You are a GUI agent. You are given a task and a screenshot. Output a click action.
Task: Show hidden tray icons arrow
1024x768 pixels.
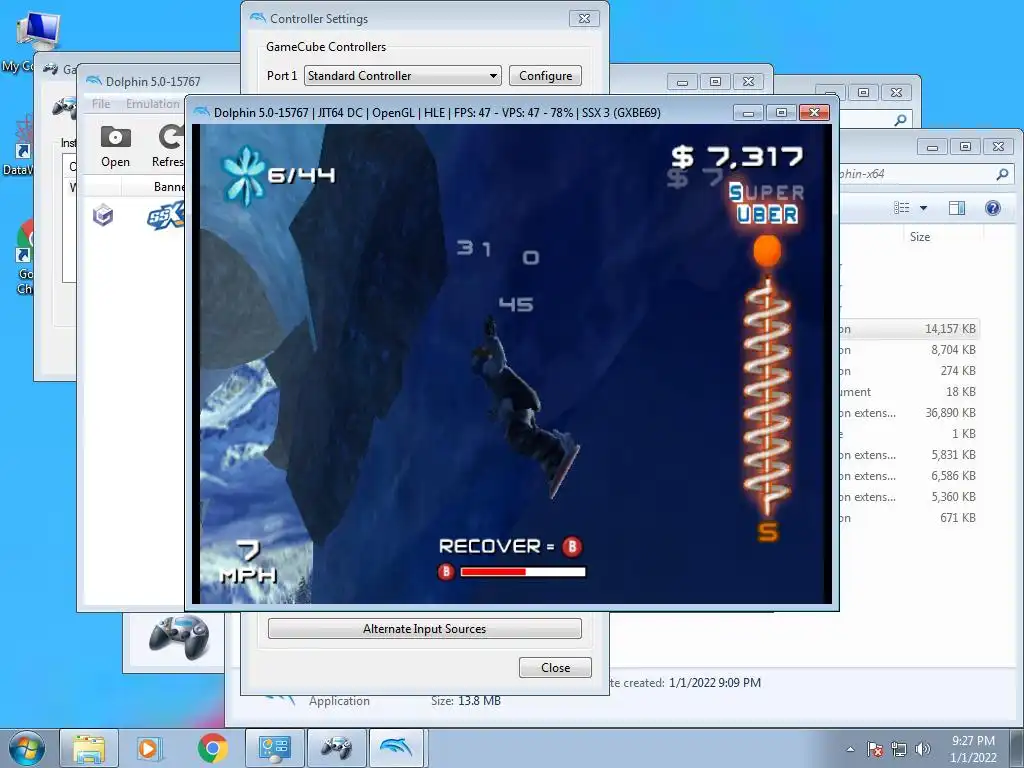point(850,749)
